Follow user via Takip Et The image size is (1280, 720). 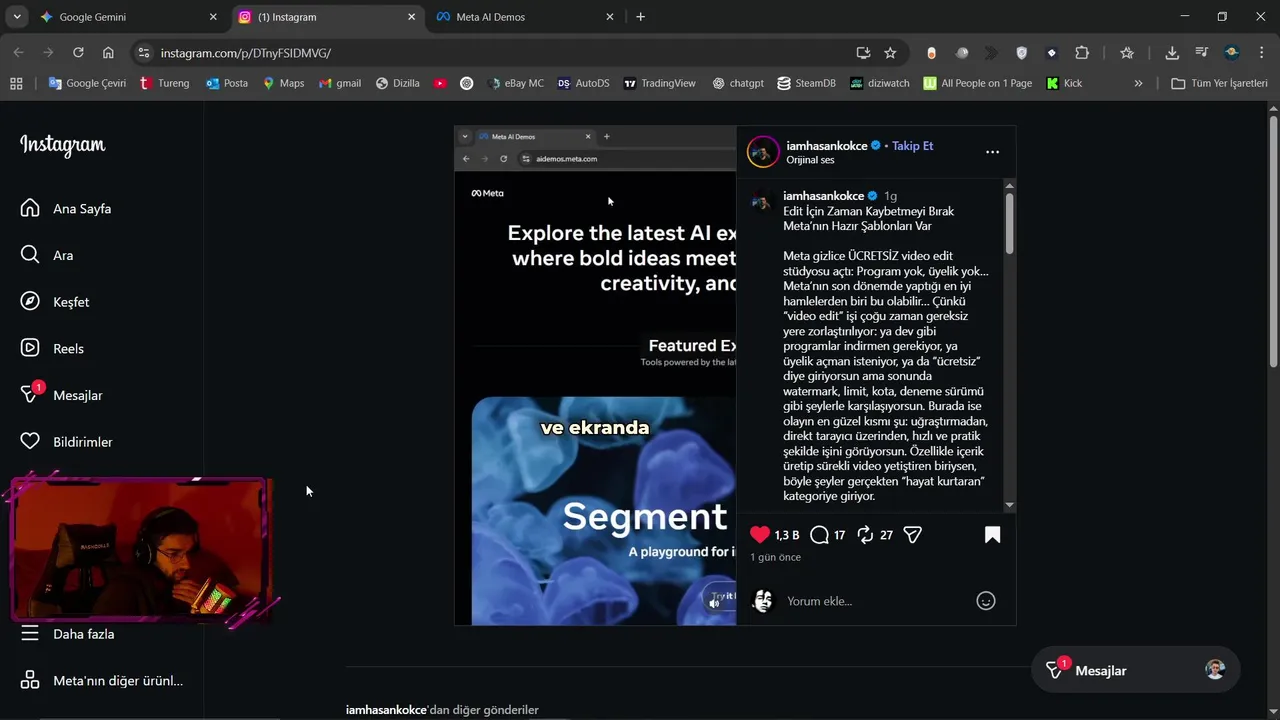pos(912,146)
